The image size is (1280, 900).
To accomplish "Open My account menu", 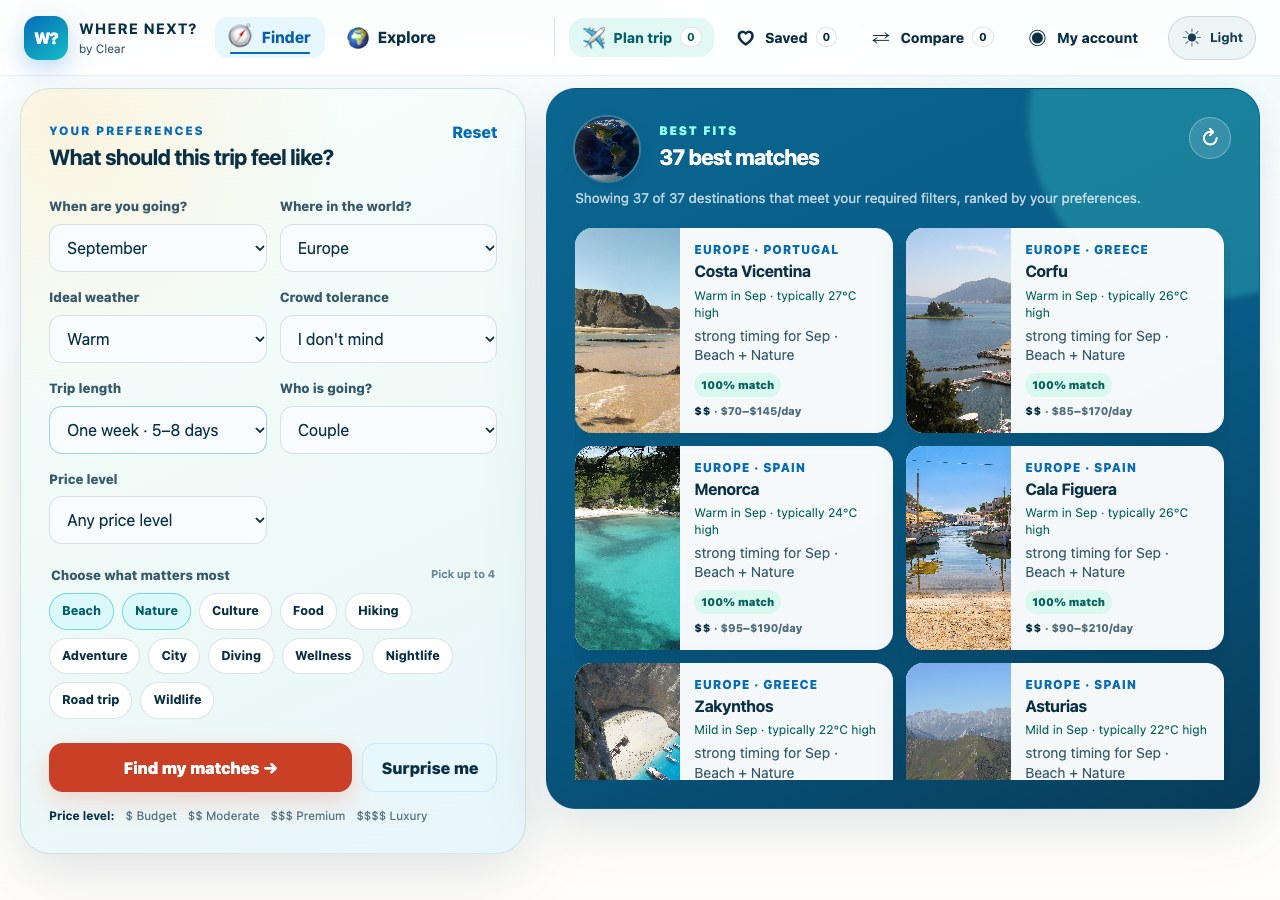I will [x=1083, y=38].
